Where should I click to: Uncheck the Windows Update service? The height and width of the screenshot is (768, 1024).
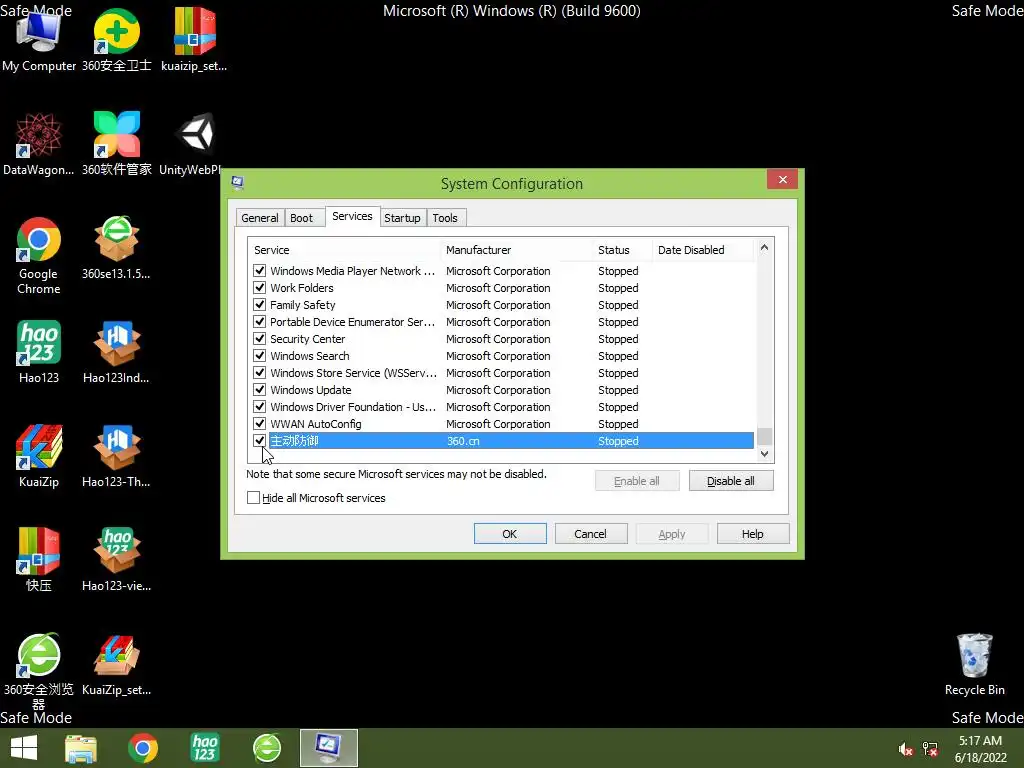tap(259, 389)
